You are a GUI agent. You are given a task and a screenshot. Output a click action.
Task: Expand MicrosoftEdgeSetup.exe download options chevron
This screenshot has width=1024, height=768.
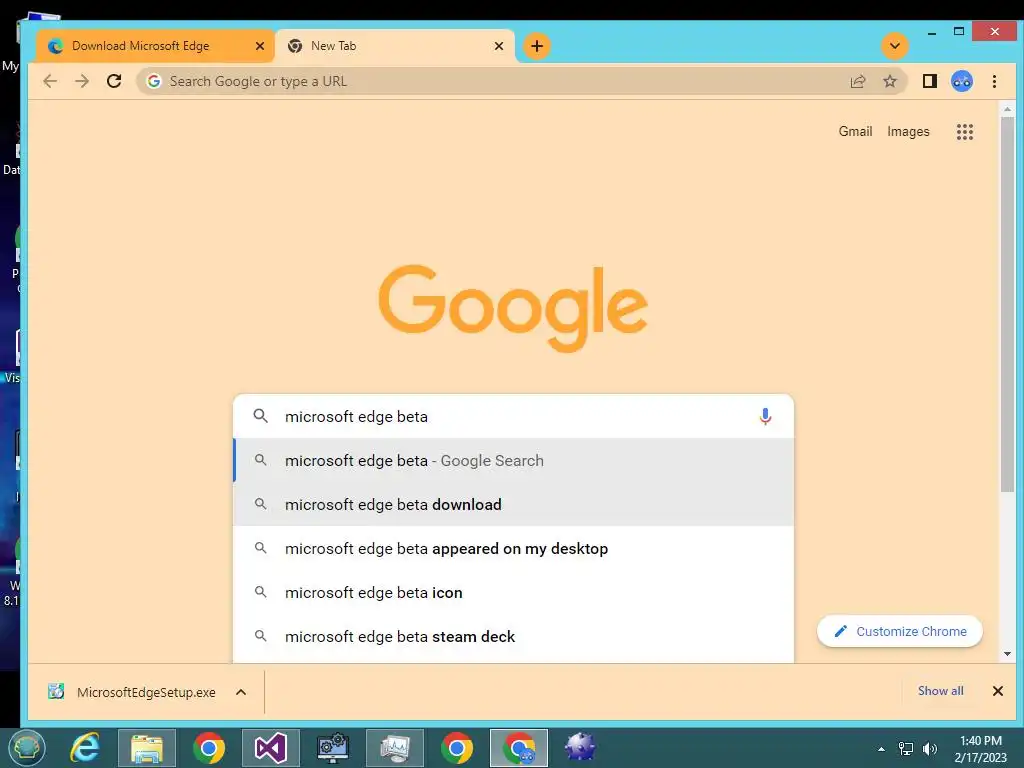pos(241,692)
